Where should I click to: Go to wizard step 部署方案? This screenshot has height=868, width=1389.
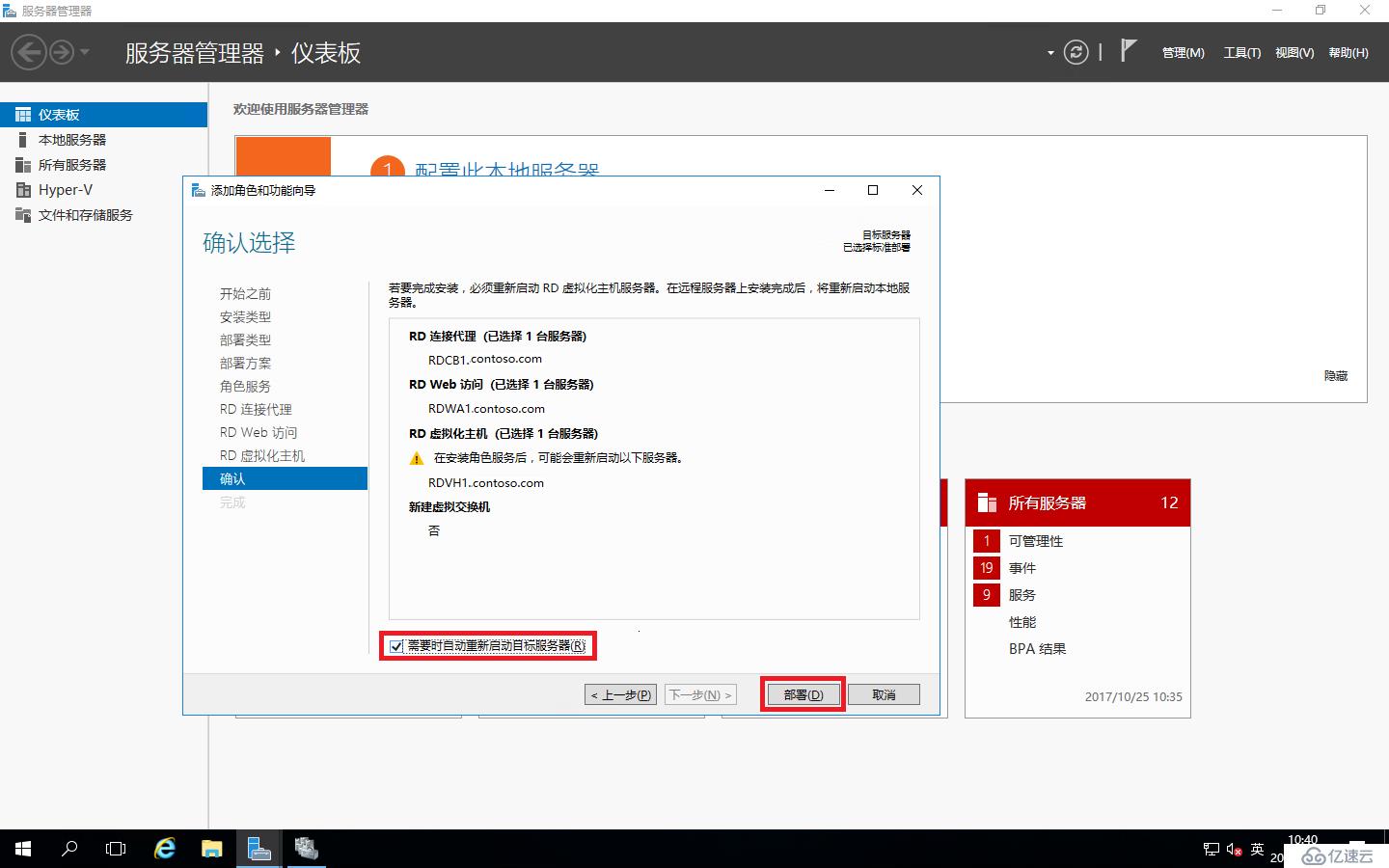click(245, 364)
